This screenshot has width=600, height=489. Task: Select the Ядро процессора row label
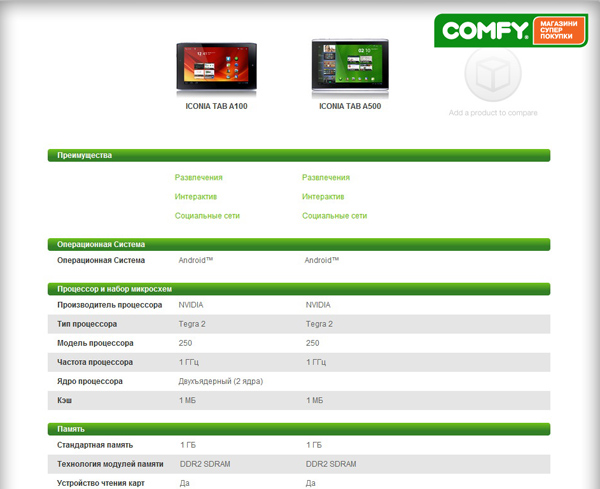(90, 381)
